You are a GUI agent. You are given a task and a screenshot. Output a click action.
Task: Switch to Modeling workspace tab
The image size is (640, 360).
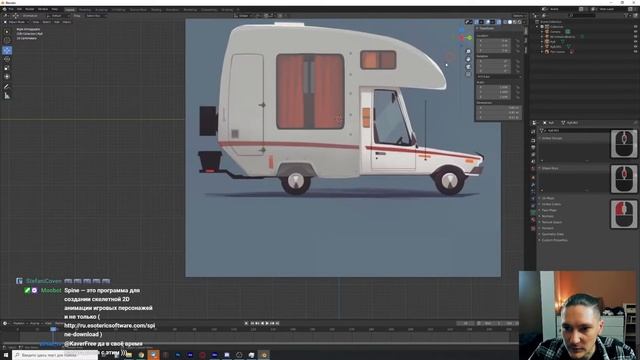85,9
